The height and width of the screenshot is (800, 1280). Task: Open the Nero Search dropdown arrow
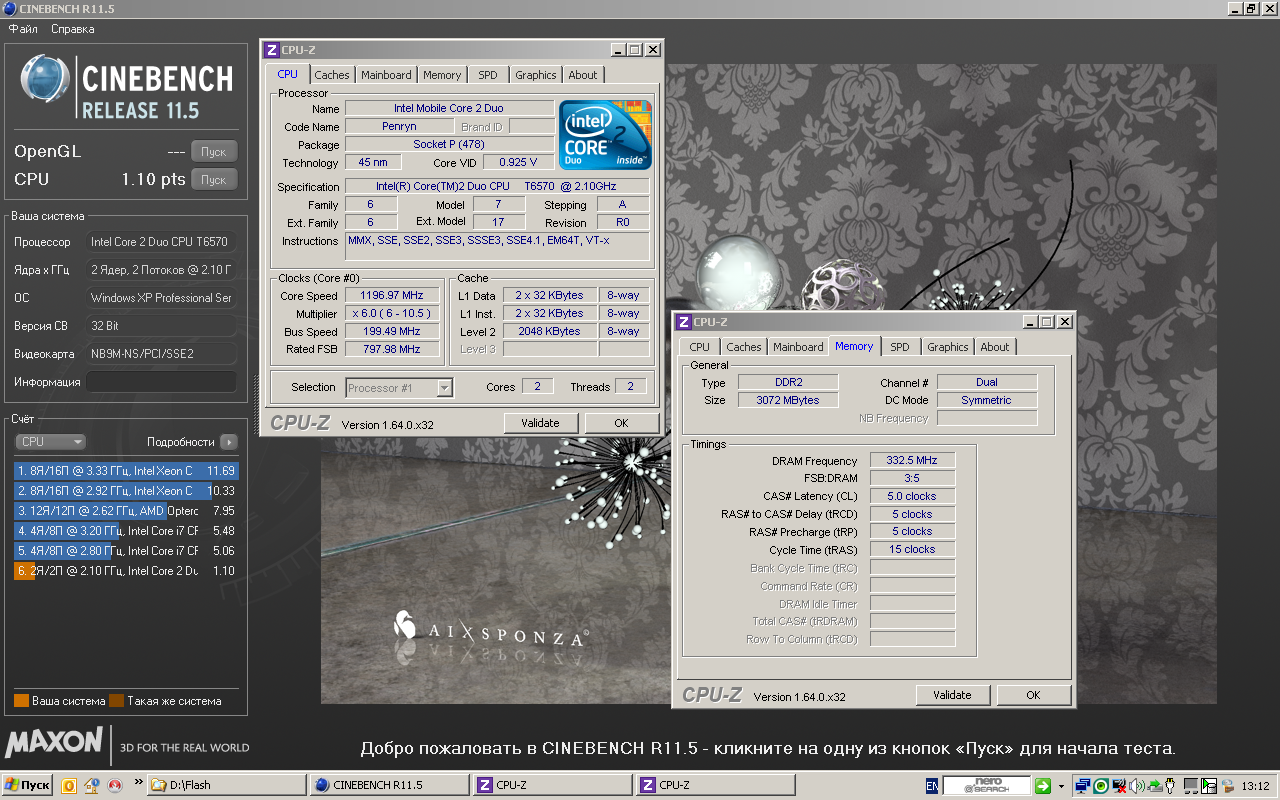click(x=1061, y=786)
